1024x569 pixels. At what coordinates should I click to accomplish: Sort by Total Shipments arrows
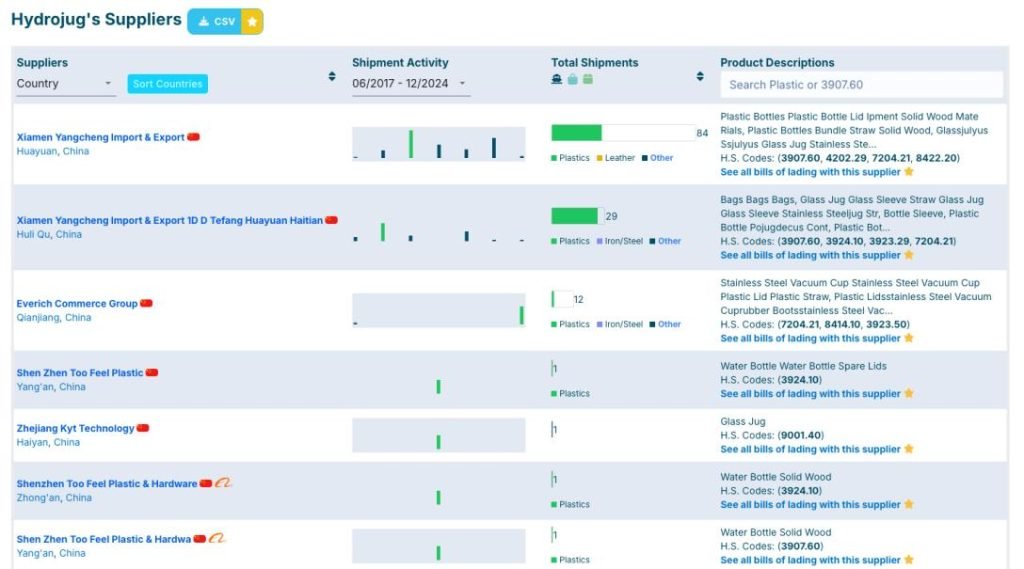click(700, 76)
